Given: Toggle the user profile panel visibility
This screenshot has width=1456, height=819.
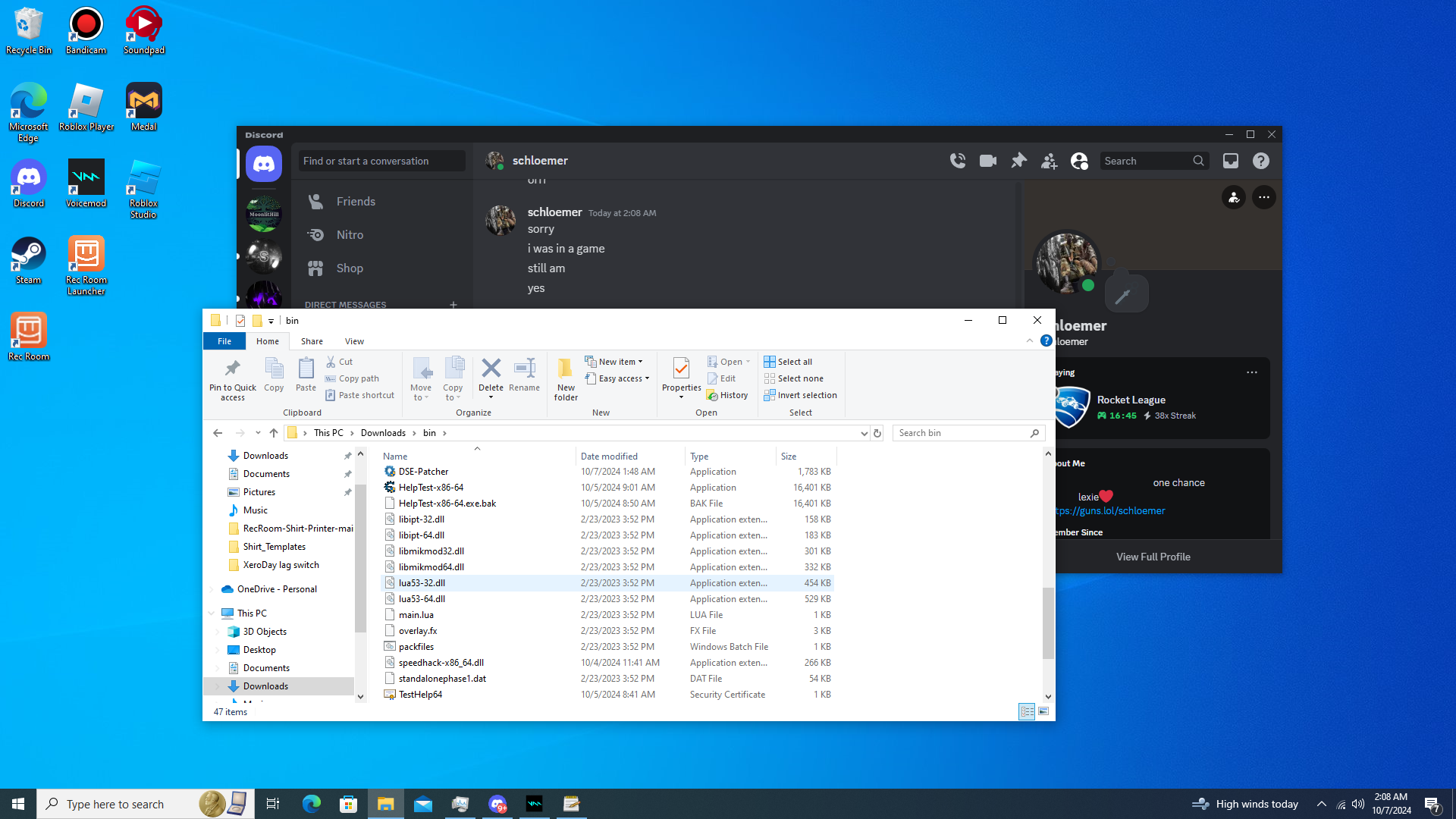Looking at the screenshot, I should pos(1079,161).
